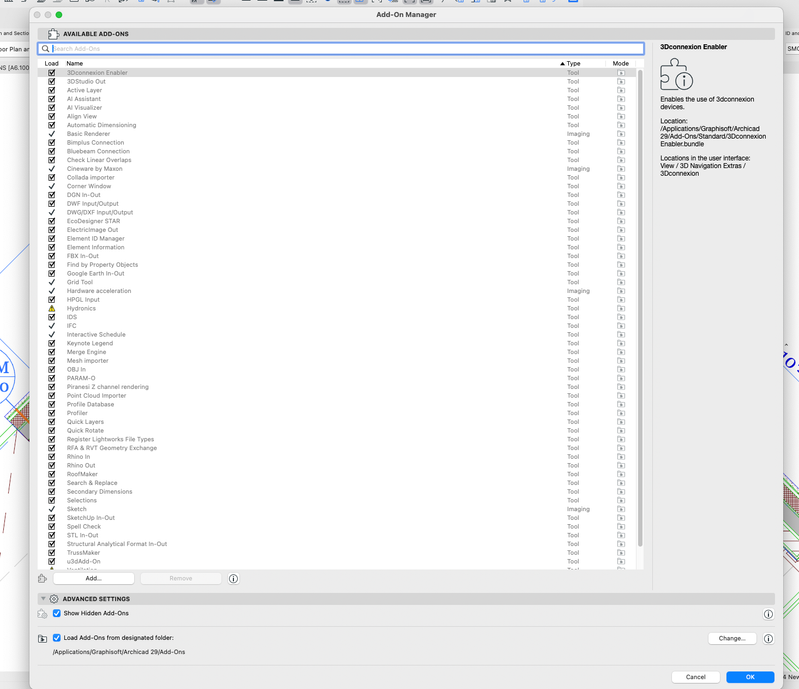Click the Mode icon for Cineware by Maxon

coord(621,169)
